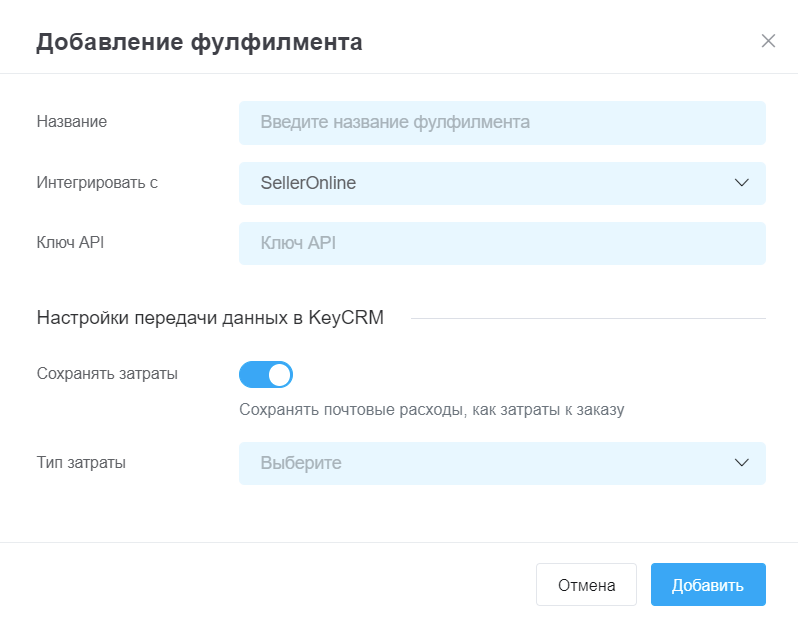The image size is (798, 620).
Task: Focus the Ключ API input field
Action: pos(502,243)
